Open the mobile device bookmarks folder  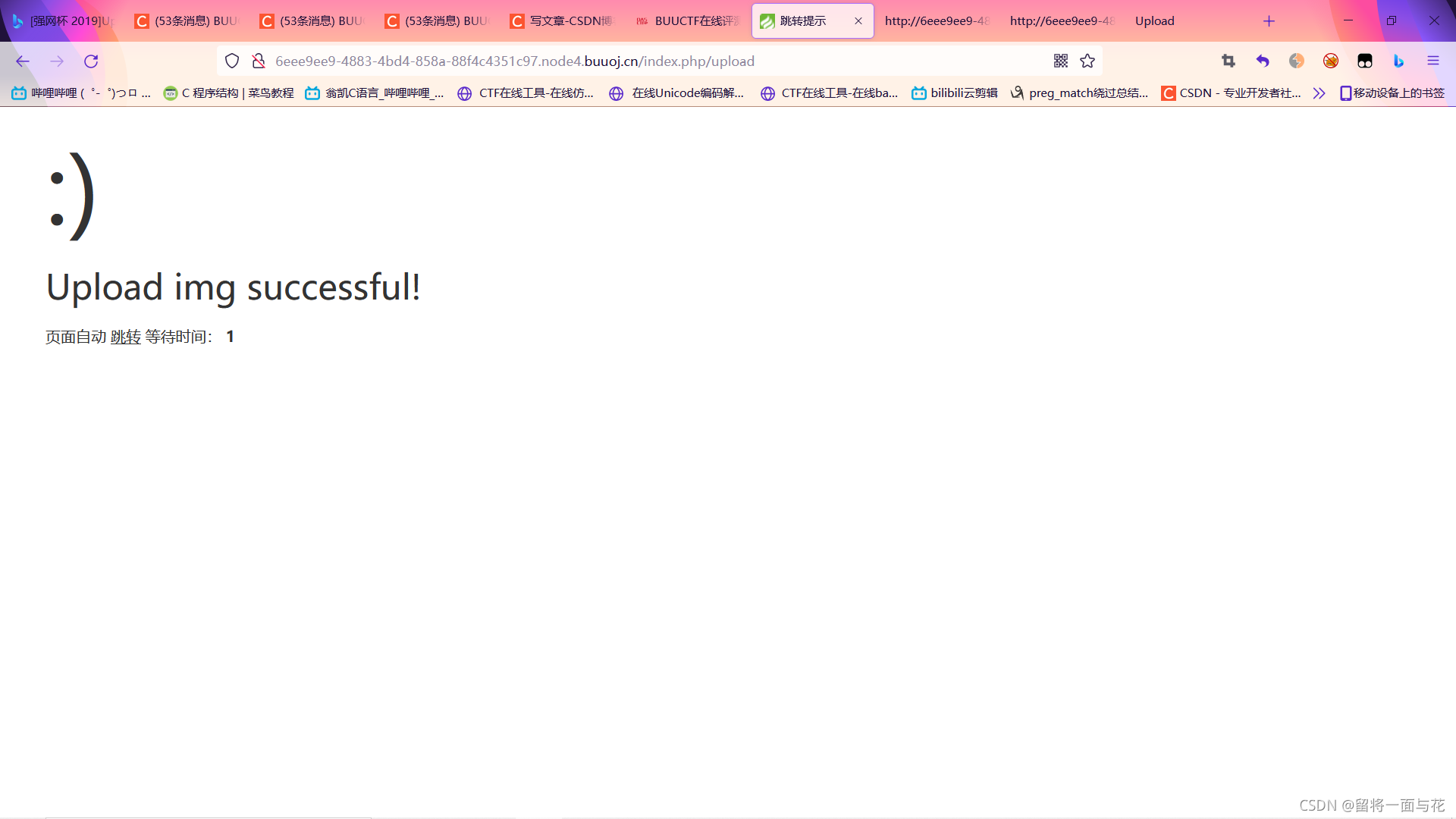click(x=1392, y=93)
